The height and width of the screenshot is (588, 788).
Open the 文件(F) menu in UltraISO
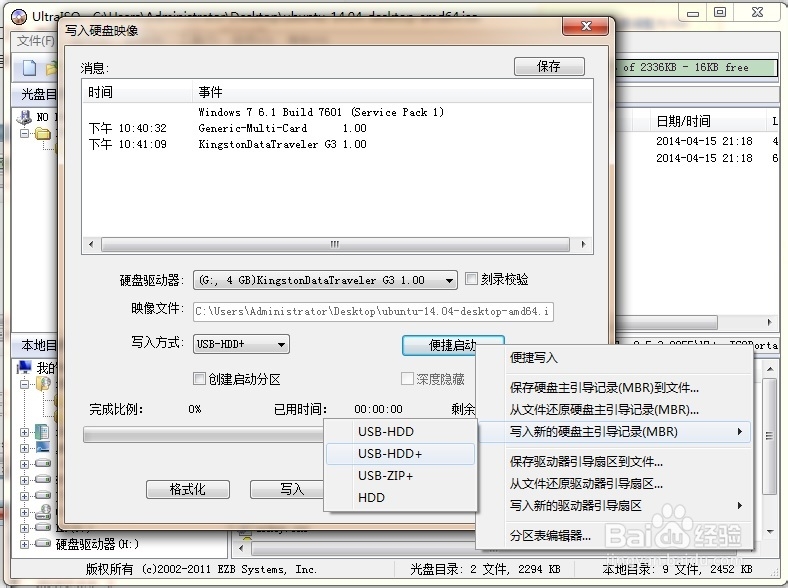35,41
